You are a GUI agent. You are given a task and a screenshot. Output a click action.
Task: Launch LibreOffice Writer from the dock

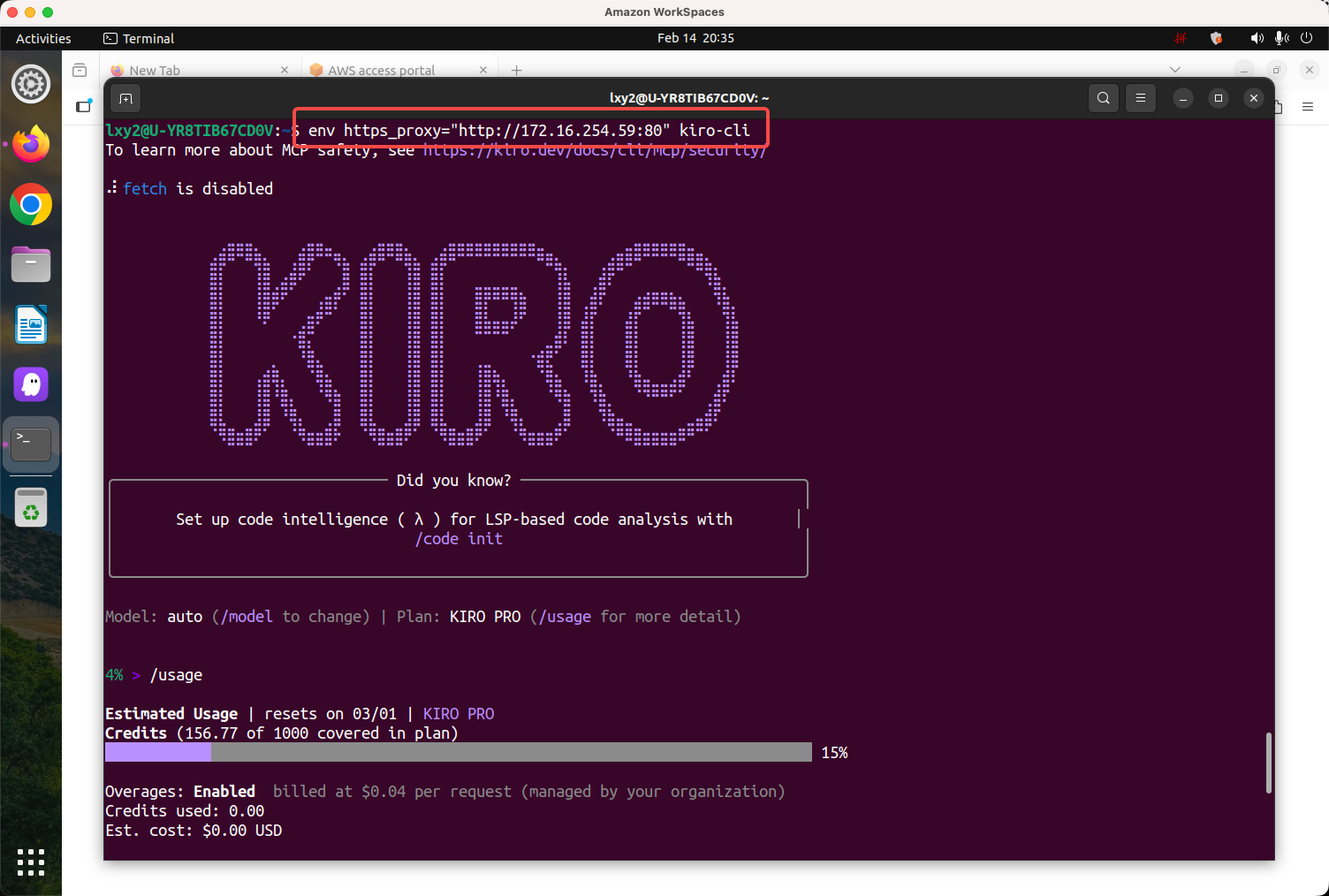pyautogui.click(x=31, y=324)
